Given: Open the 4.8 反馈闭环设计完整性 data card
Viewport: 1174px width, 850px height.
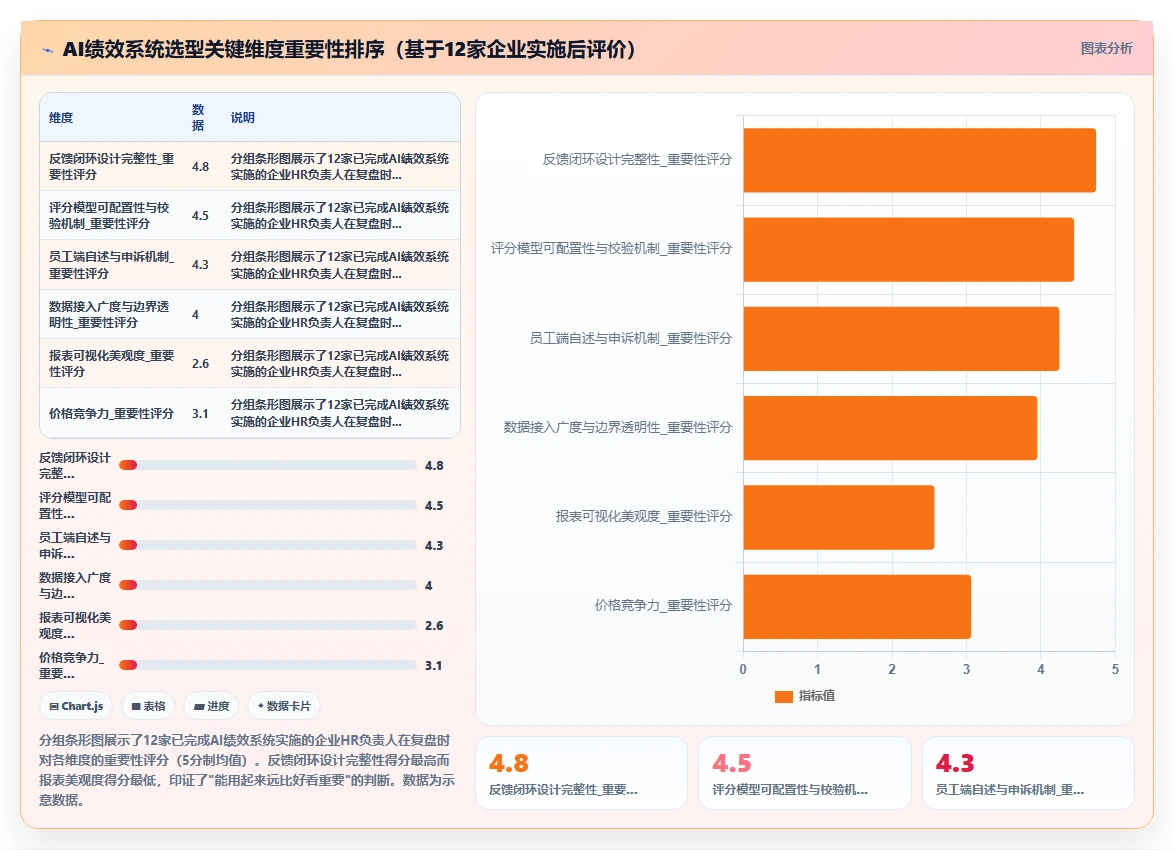Looking at the screenshot, I should 581,773.
